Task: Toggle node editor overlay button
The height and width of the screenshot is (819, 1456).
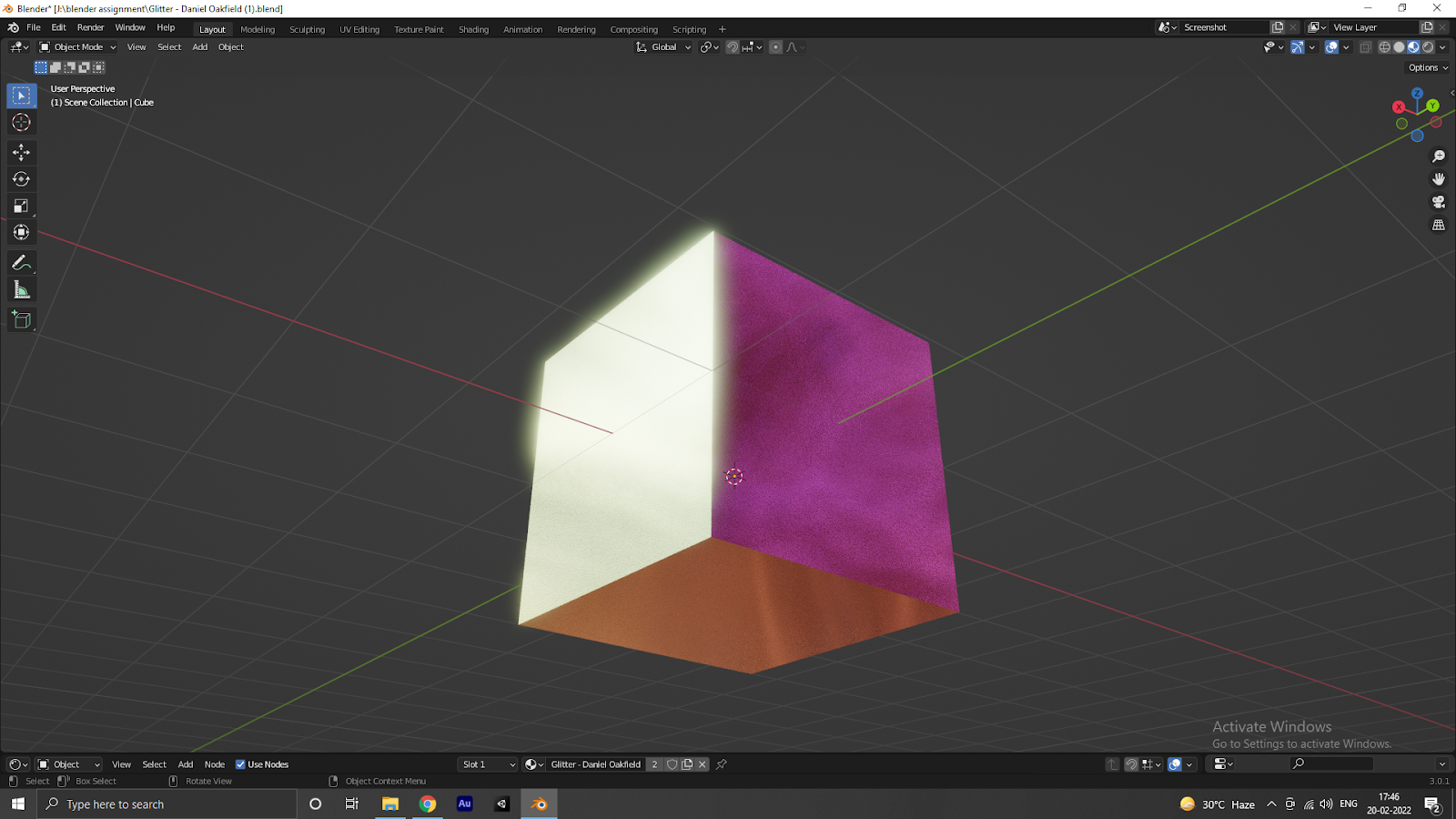Action: pyautogui.click(x=1175, y=764)
